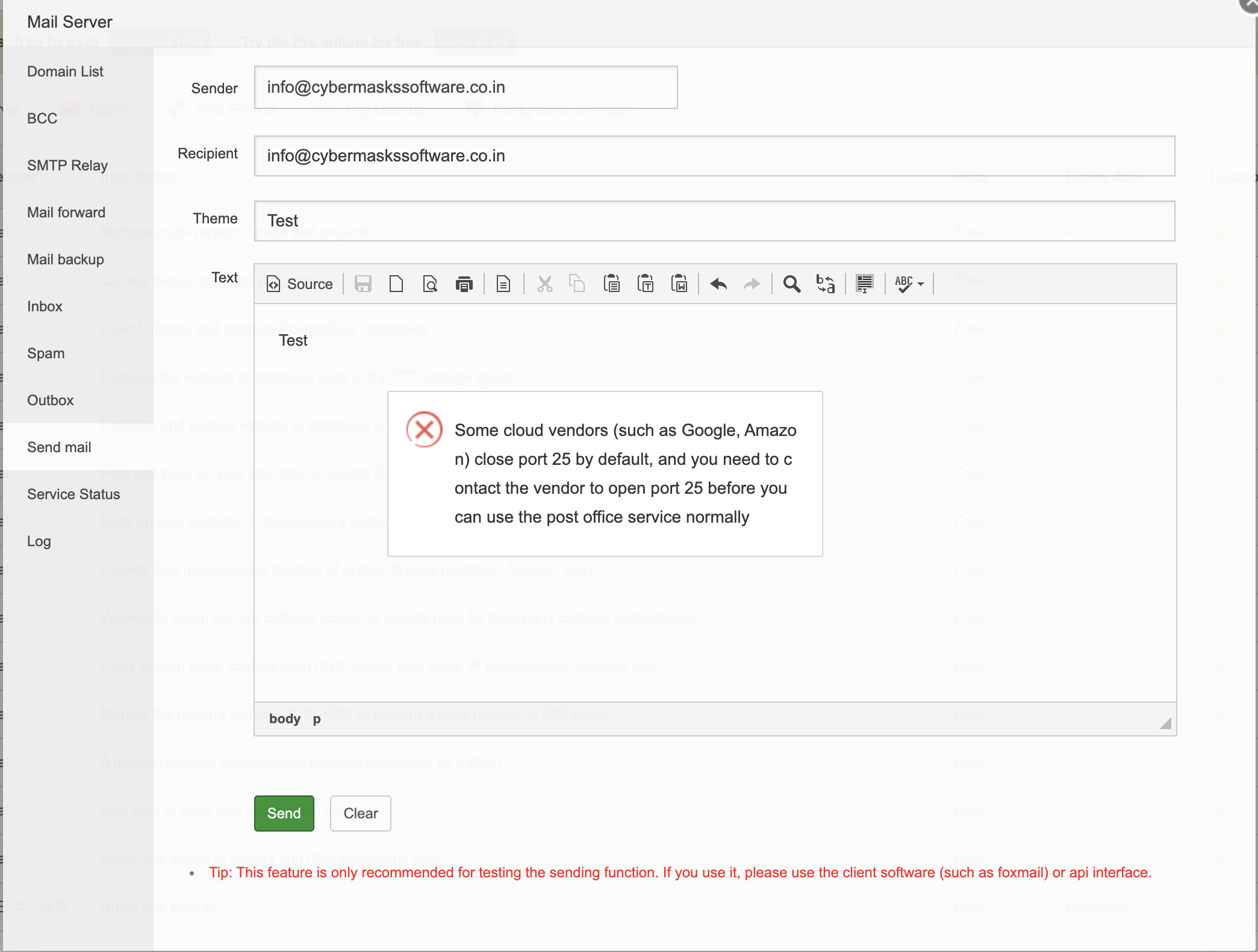Click the Print icon in editor toolbar
This screenshot has width=1258, height=952.
[x=464, y=284]
